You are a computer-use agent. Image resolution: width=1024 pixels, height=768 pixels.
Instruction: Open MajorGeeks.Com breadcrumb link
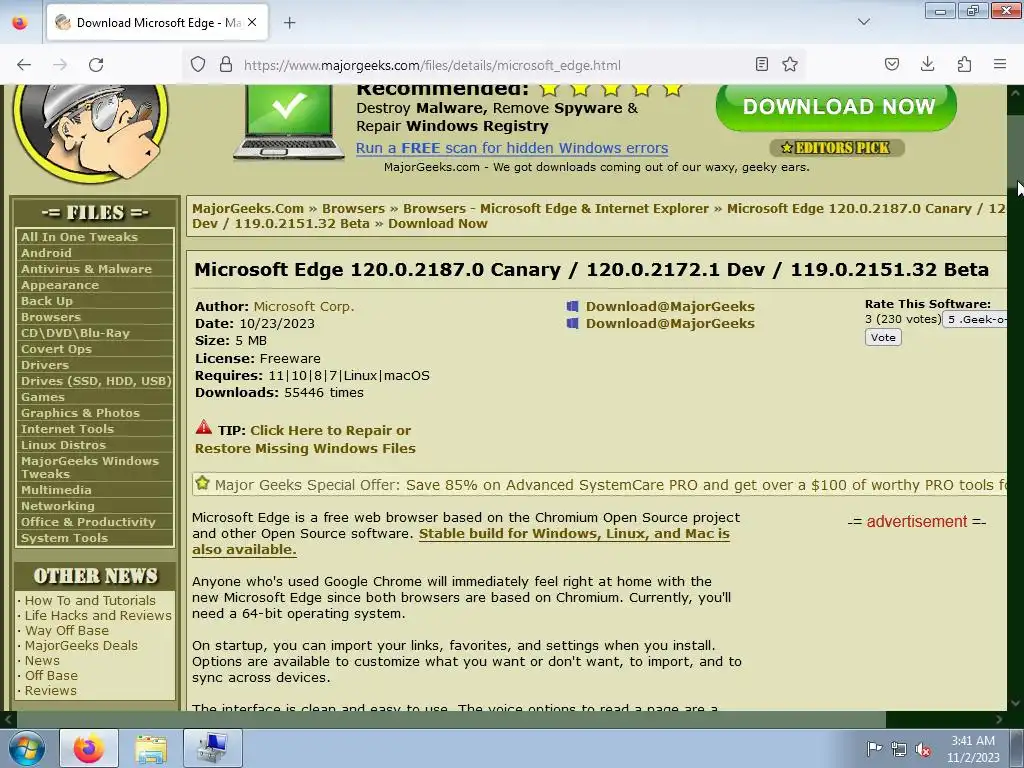click(x=248, y=208)
